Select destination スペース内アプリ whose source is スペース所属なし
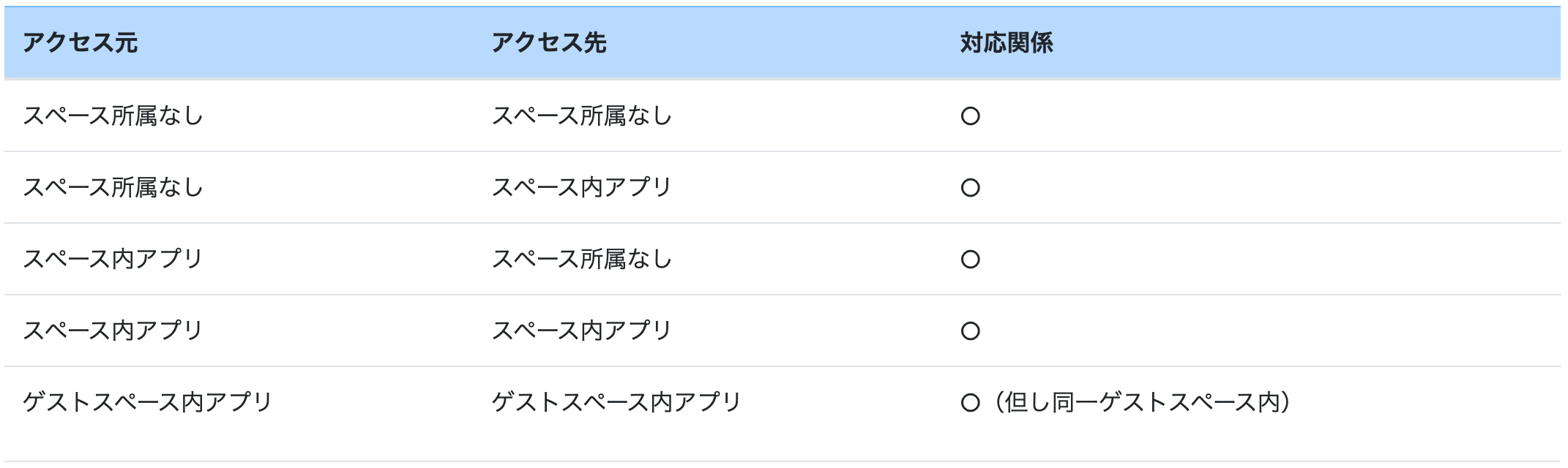 coord(581,188)
